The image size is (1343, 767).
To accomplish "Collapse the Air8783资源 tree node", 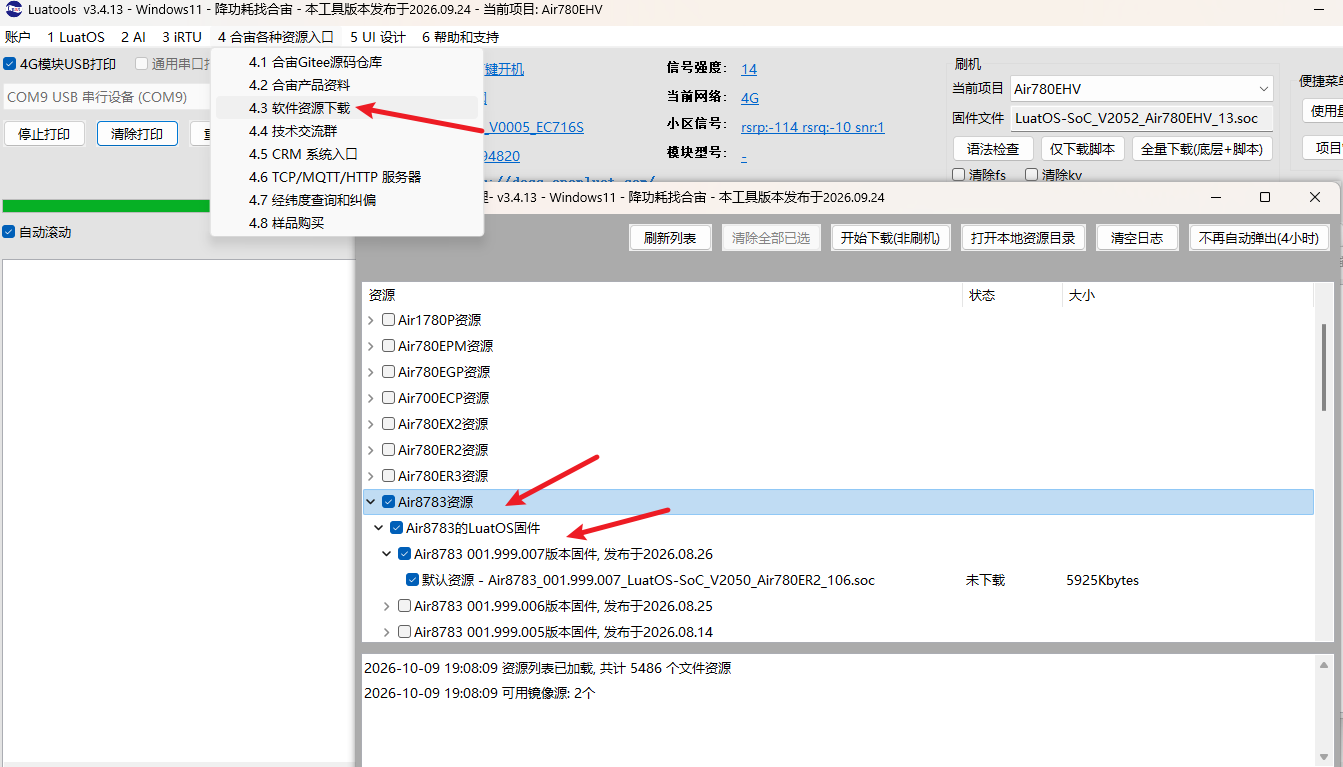I will (371, 502).
